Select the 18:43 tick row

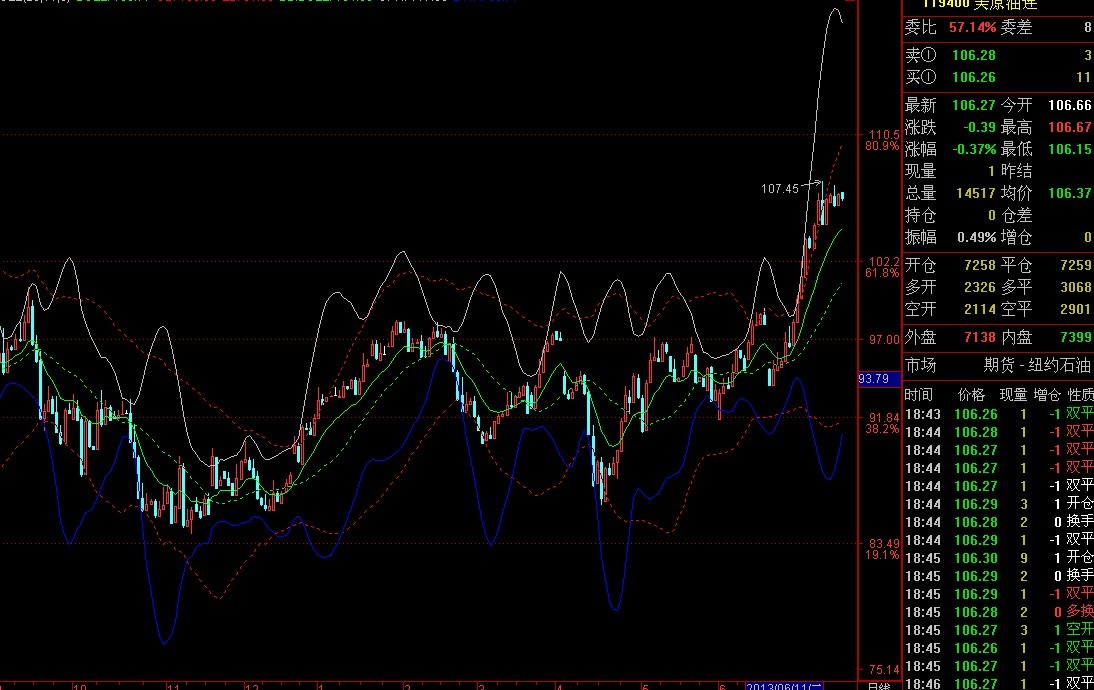(x=998, y=414)
